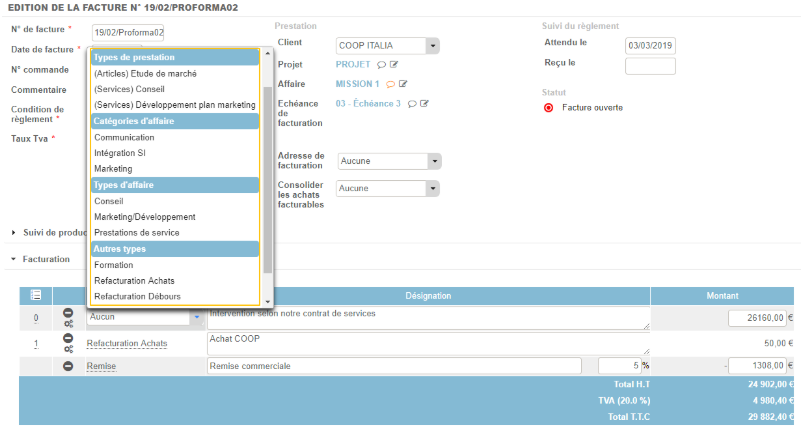Remove the Remise line with minus icon
Screen dimensions: 801x432
click(x=68, y=366)
